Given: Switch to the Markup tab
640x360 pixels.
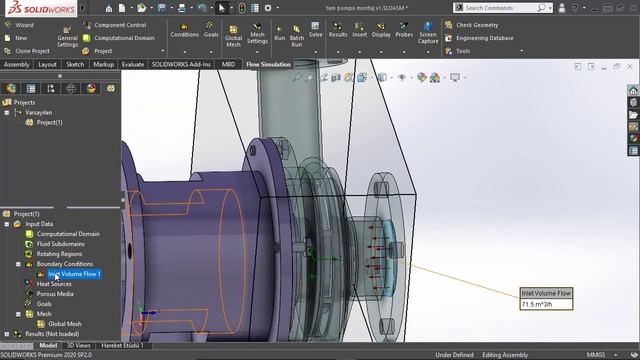Looking at the screenshot, I should pyautogui.click(x=104, y=64).
